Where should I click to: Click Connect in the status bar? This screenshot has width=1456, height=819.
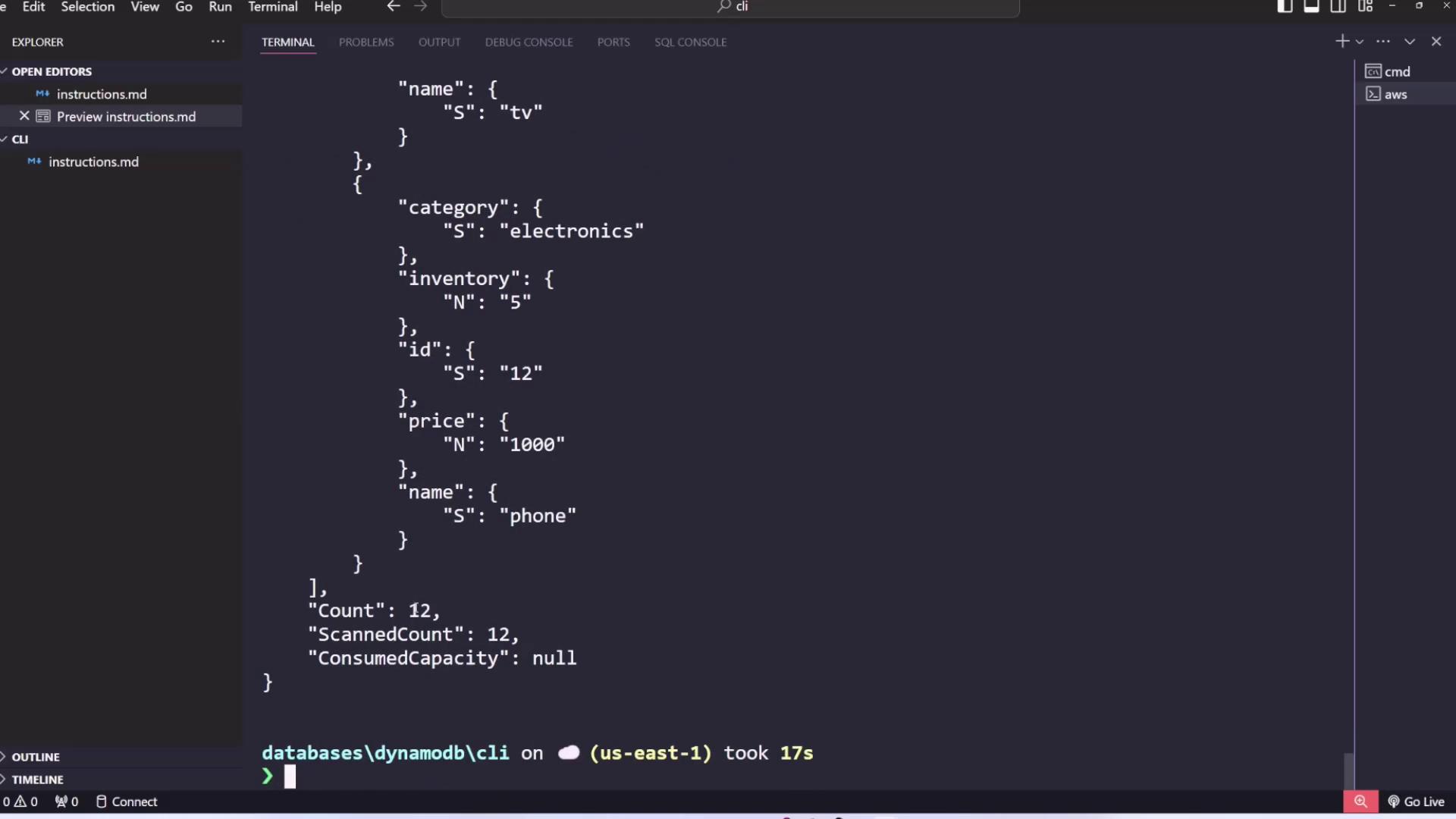click(x=127, y=802)
